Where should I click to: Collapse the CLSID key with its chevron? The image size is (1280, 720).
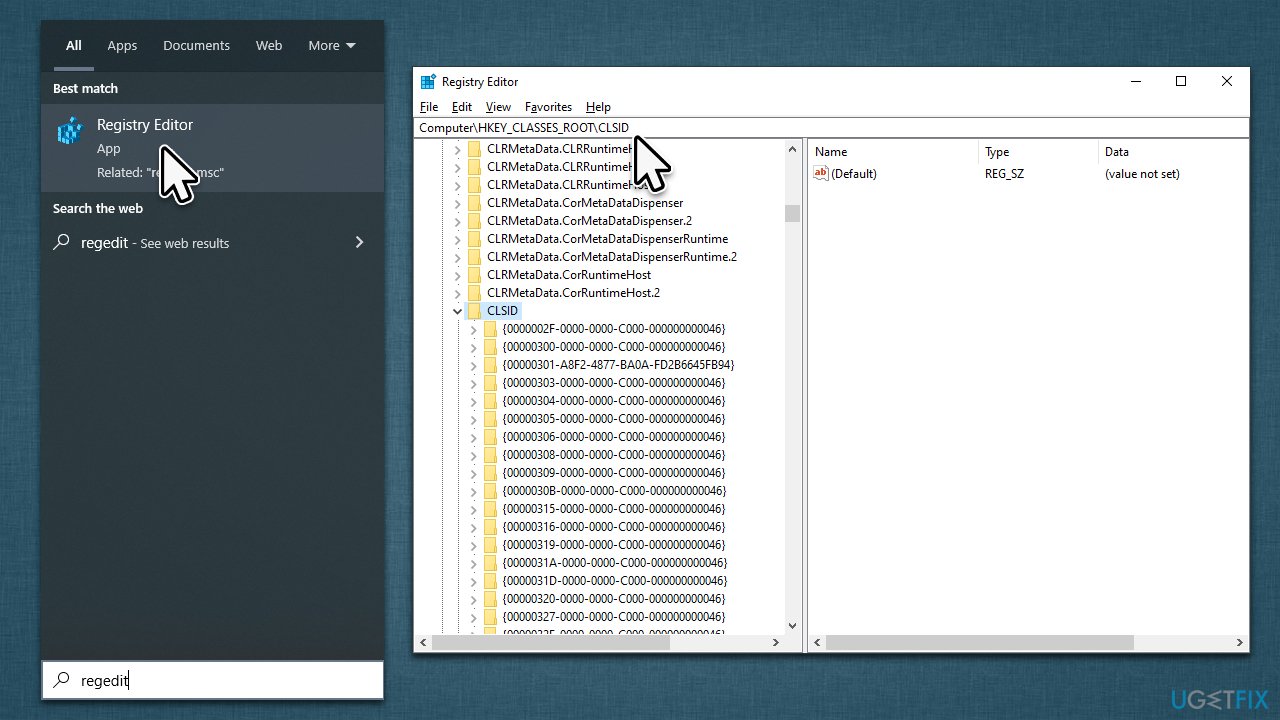pyautogui.click(x=458, y=311)
